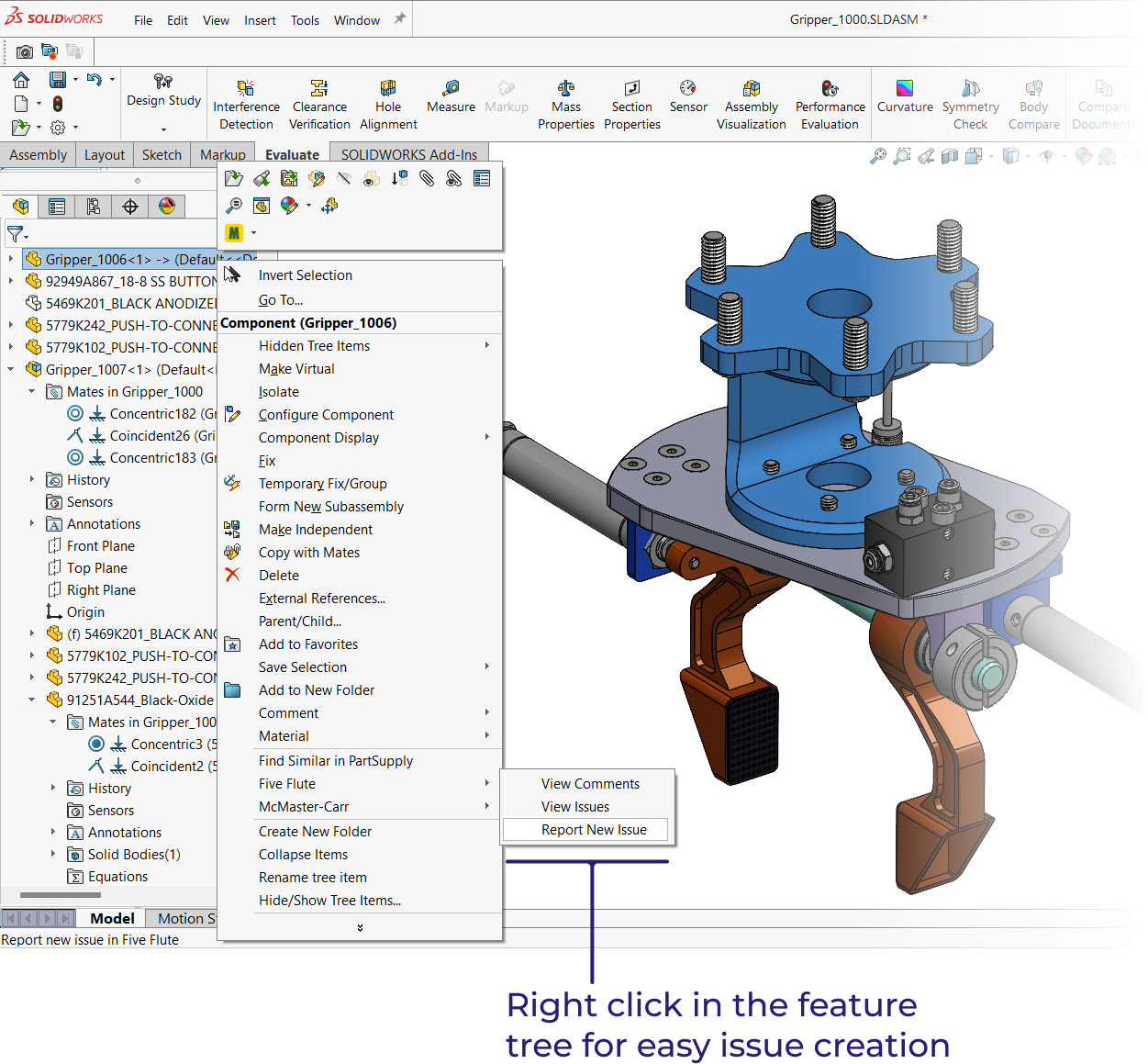The width and height of the screenshot is (1148, 1064).
Task: Run Symmetry Check
Action: 970,105
